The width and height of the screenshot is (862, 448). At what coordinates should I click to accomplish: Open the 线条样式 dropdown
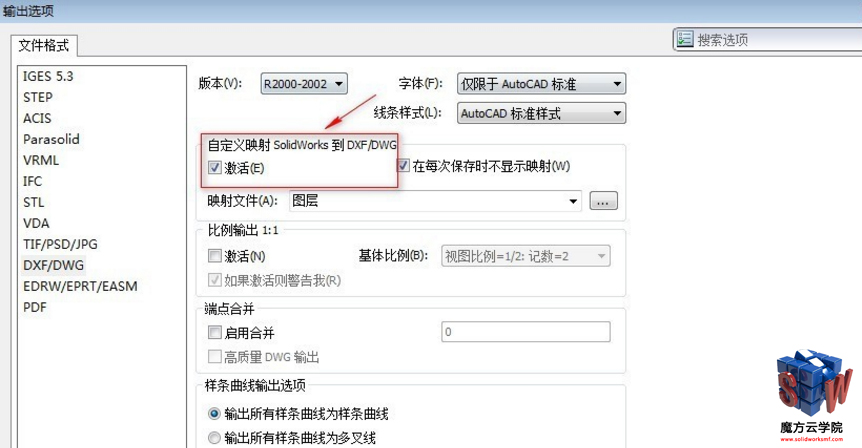click(x=541, y=113)
